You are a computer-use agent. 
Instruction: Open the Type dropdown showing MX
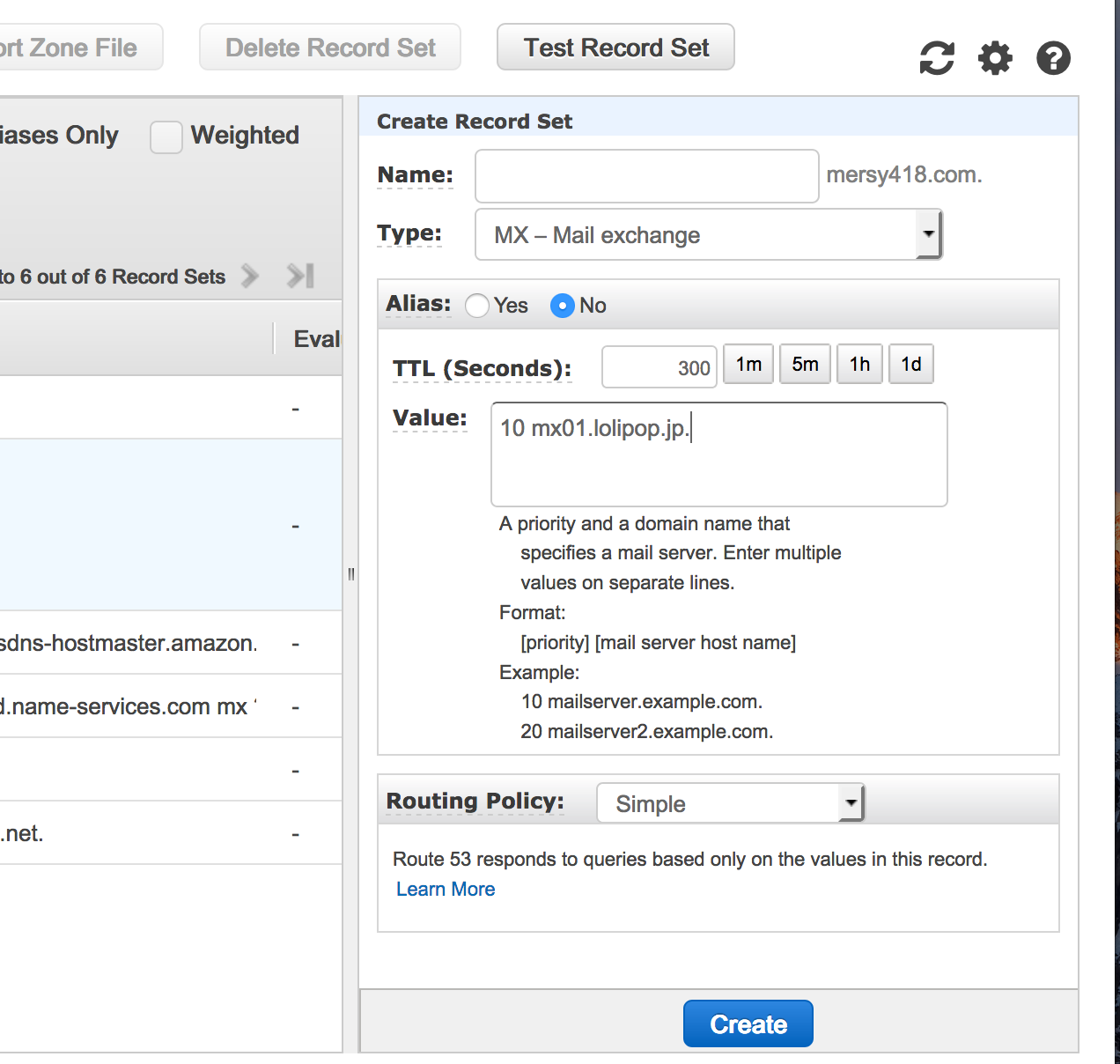[708, 235]
